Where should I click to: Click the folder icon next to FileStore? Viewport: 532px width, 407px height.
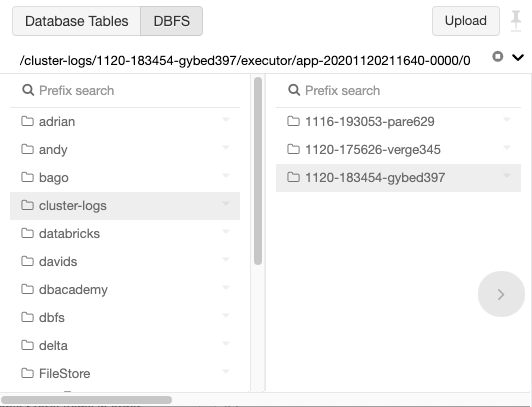(x=27, y=373)
